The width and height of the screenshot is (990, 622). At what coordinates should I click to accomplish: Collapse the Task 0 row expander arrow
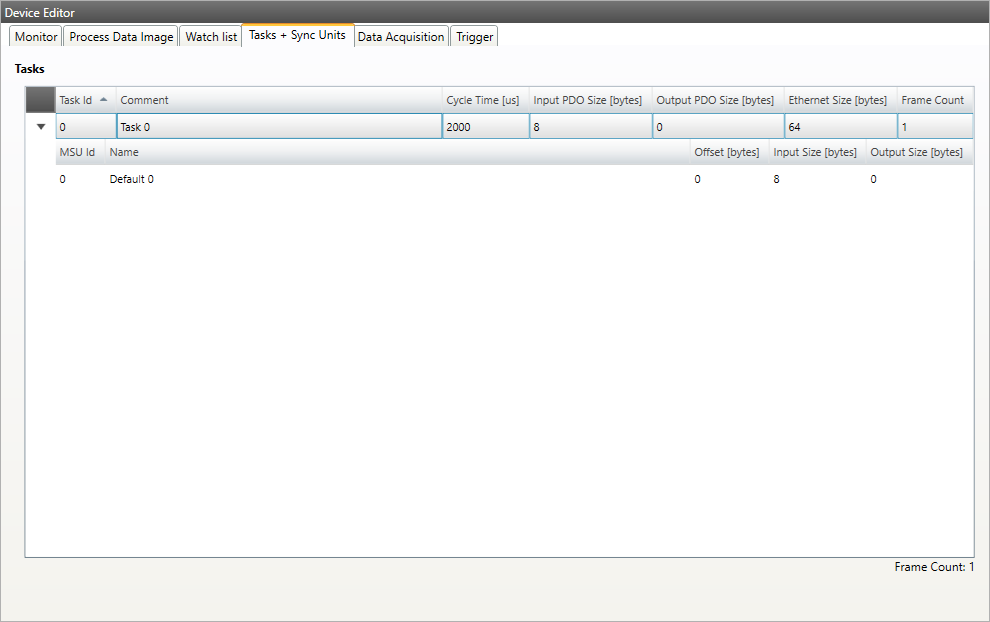[x=40, y=127]
